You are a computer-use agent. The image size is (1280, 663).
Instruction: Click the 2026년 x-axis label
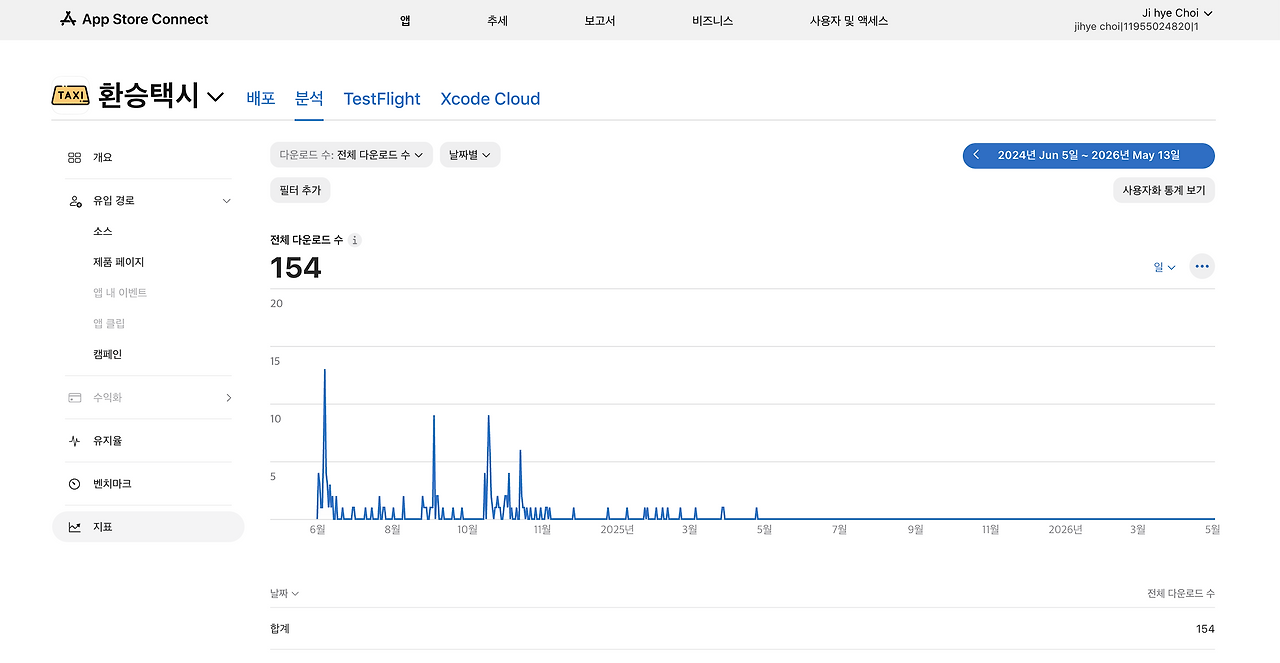[1065, 530]
